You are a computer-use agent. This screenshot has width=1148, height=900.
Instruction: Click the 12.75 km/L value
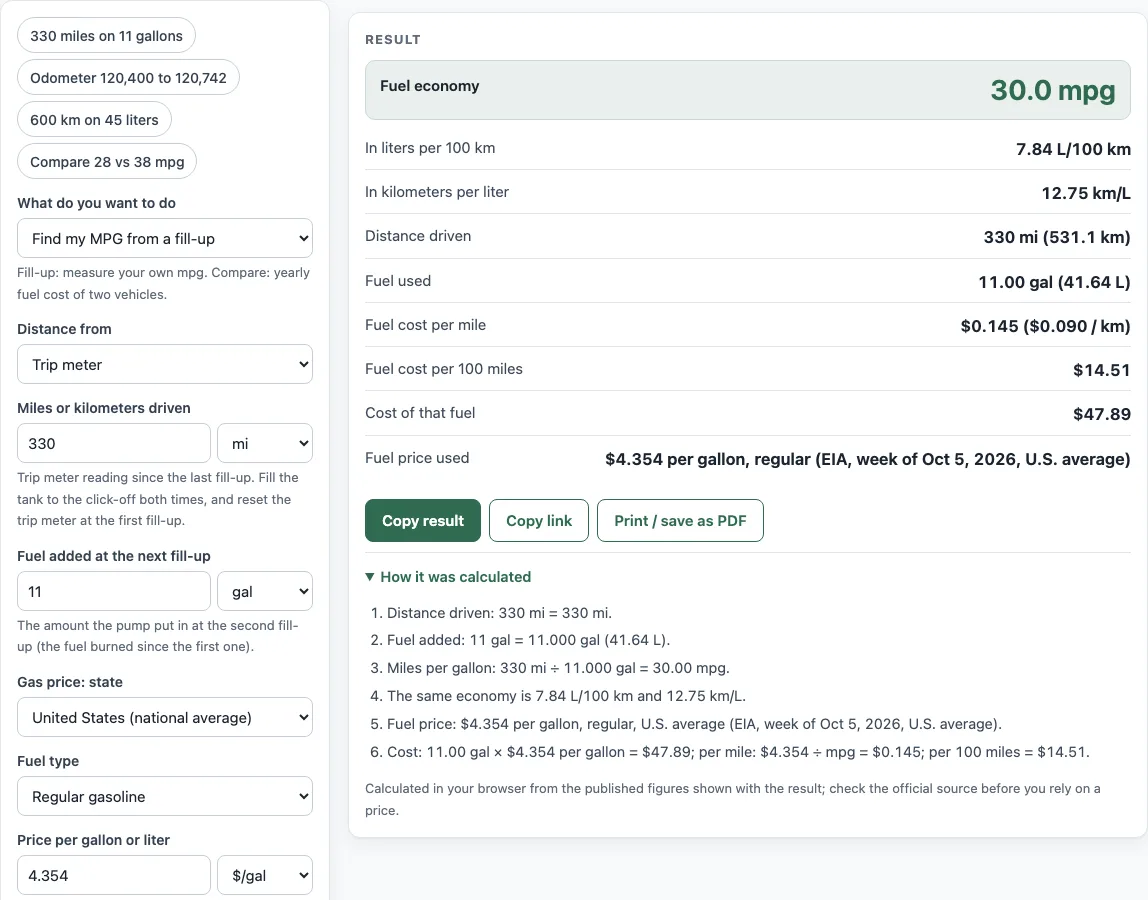point(1086,193)
